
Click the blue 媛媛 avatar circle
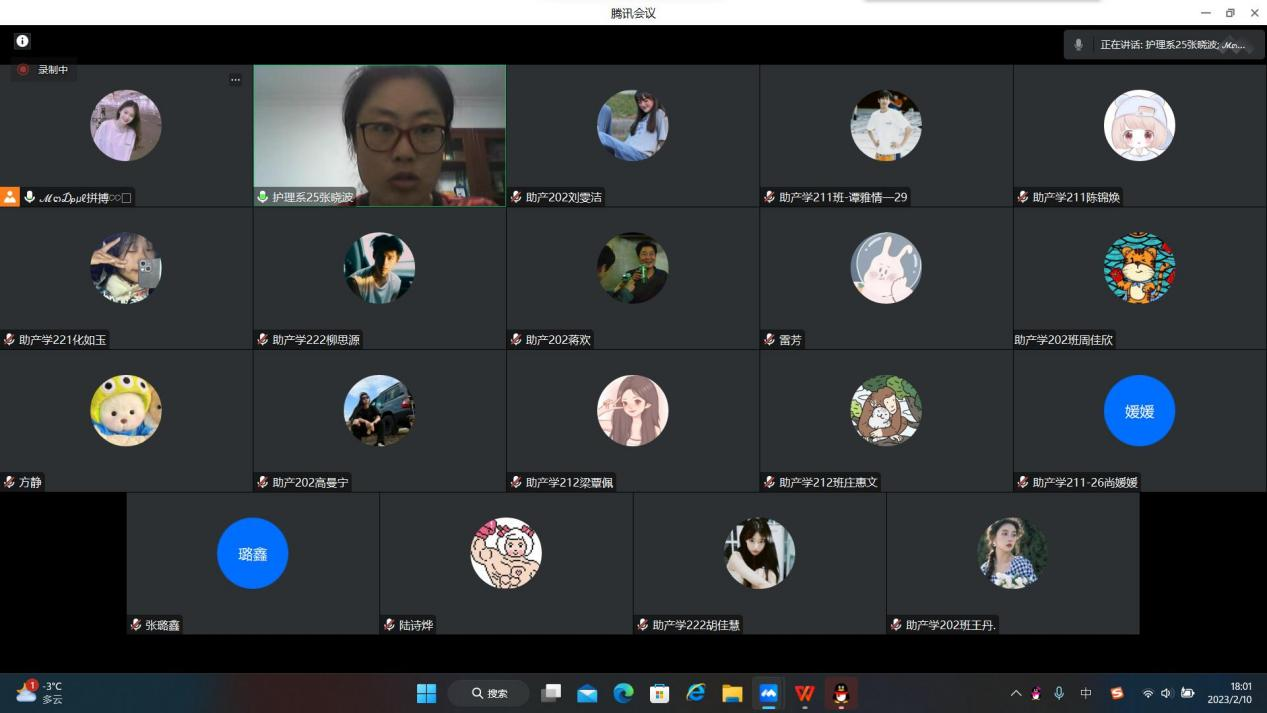[x=1139, y=411]
